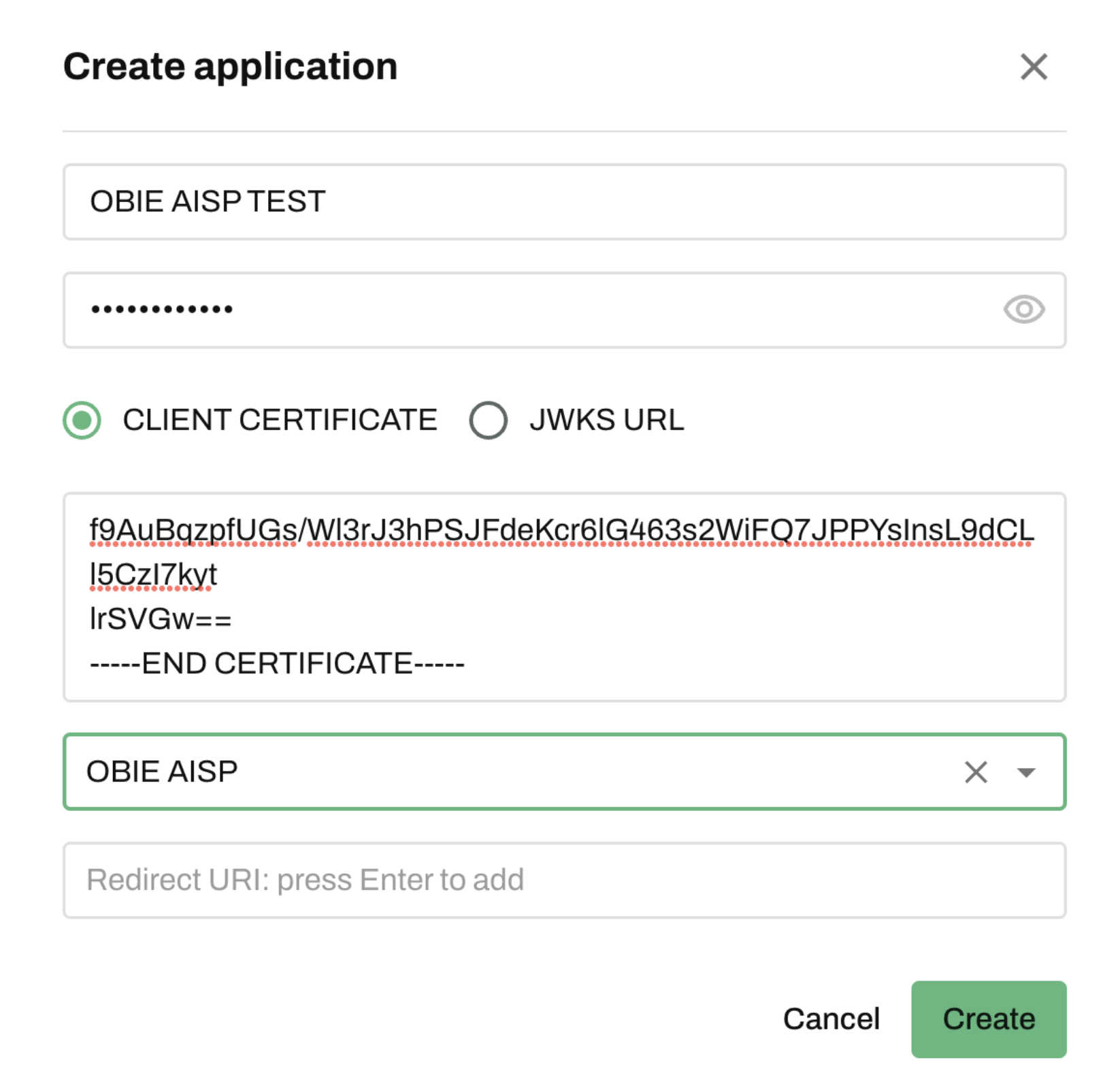Place cursor on END CERTIFICATE line
1120x1090 pixels.
pos(277,663)
